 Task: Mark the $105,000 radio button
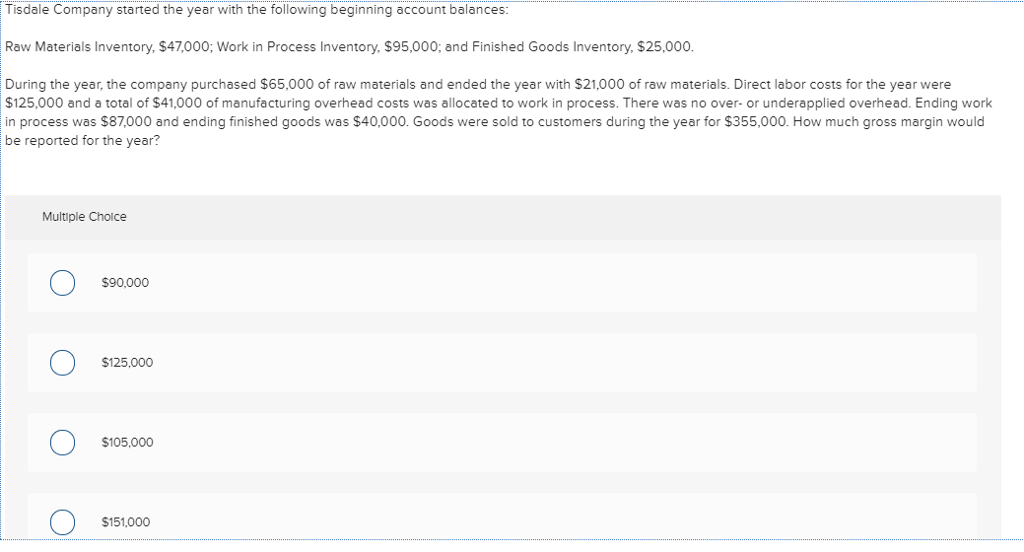click(62, 442)
